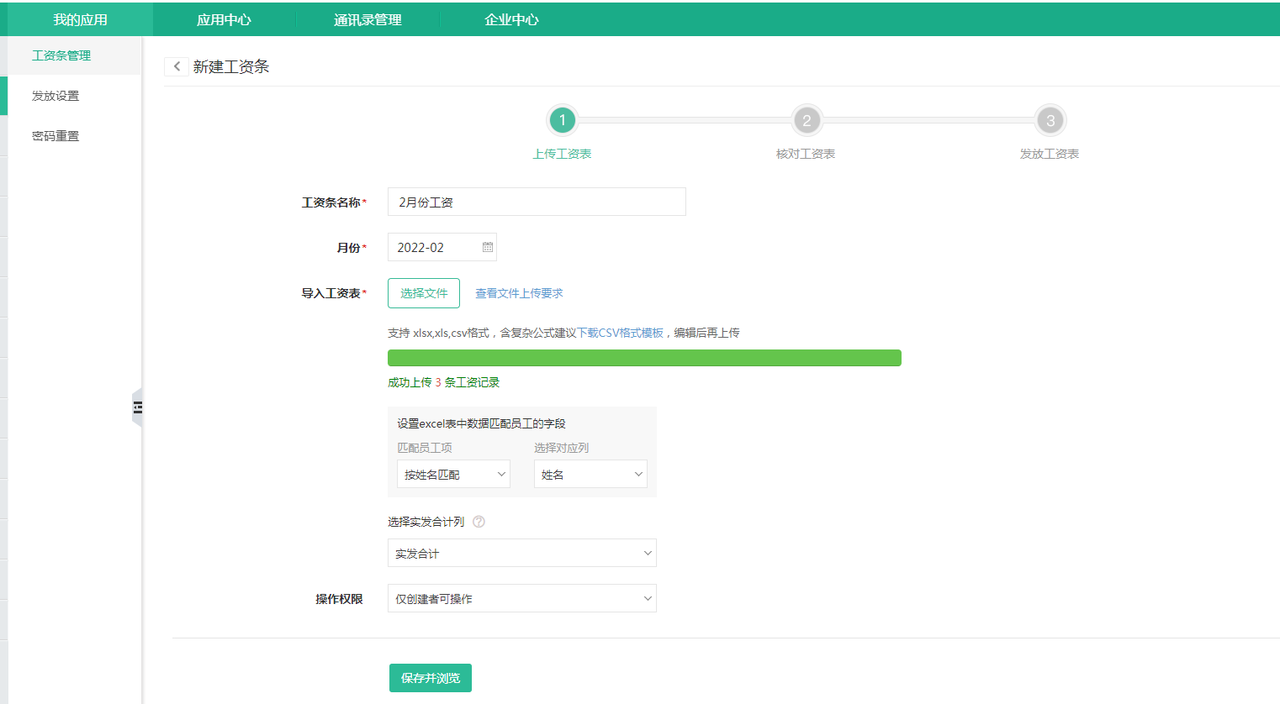
Task: Open the calendar icon in the 月份 field
Action: click(x=487, y=247)
